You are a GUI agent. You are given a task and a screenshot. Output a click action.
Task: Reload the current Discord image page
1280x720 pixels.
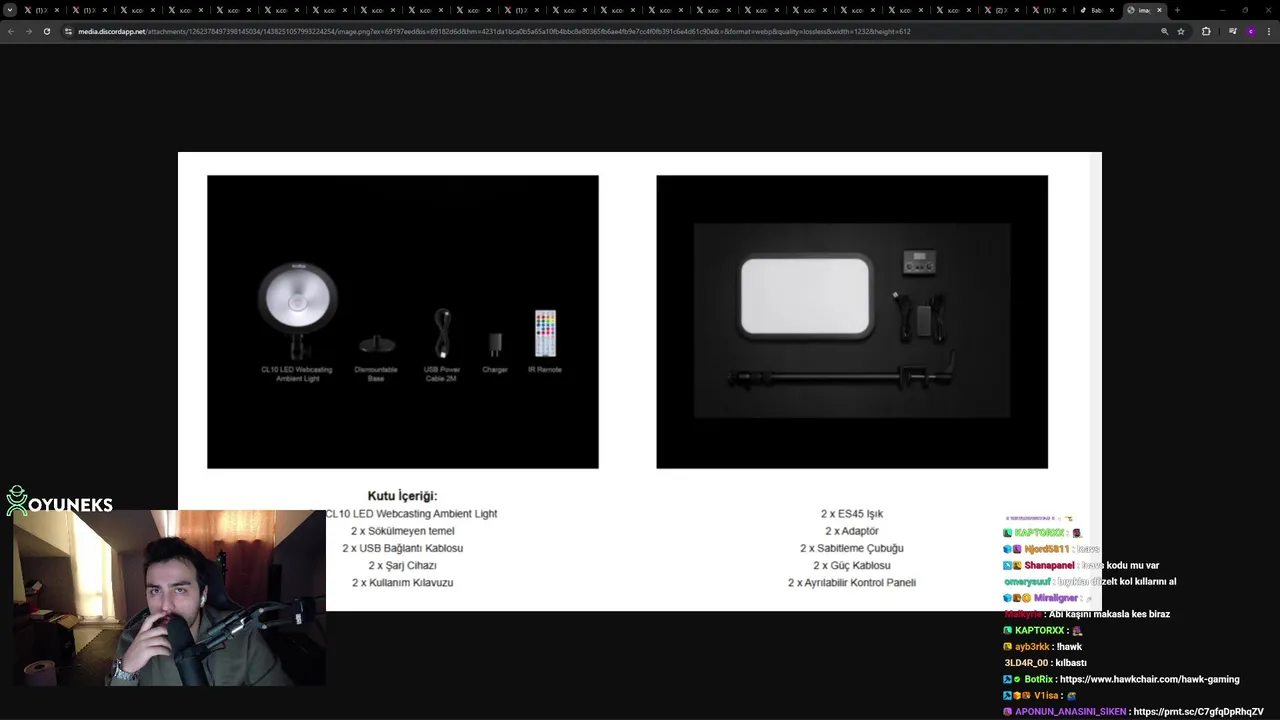click(46, 31)
